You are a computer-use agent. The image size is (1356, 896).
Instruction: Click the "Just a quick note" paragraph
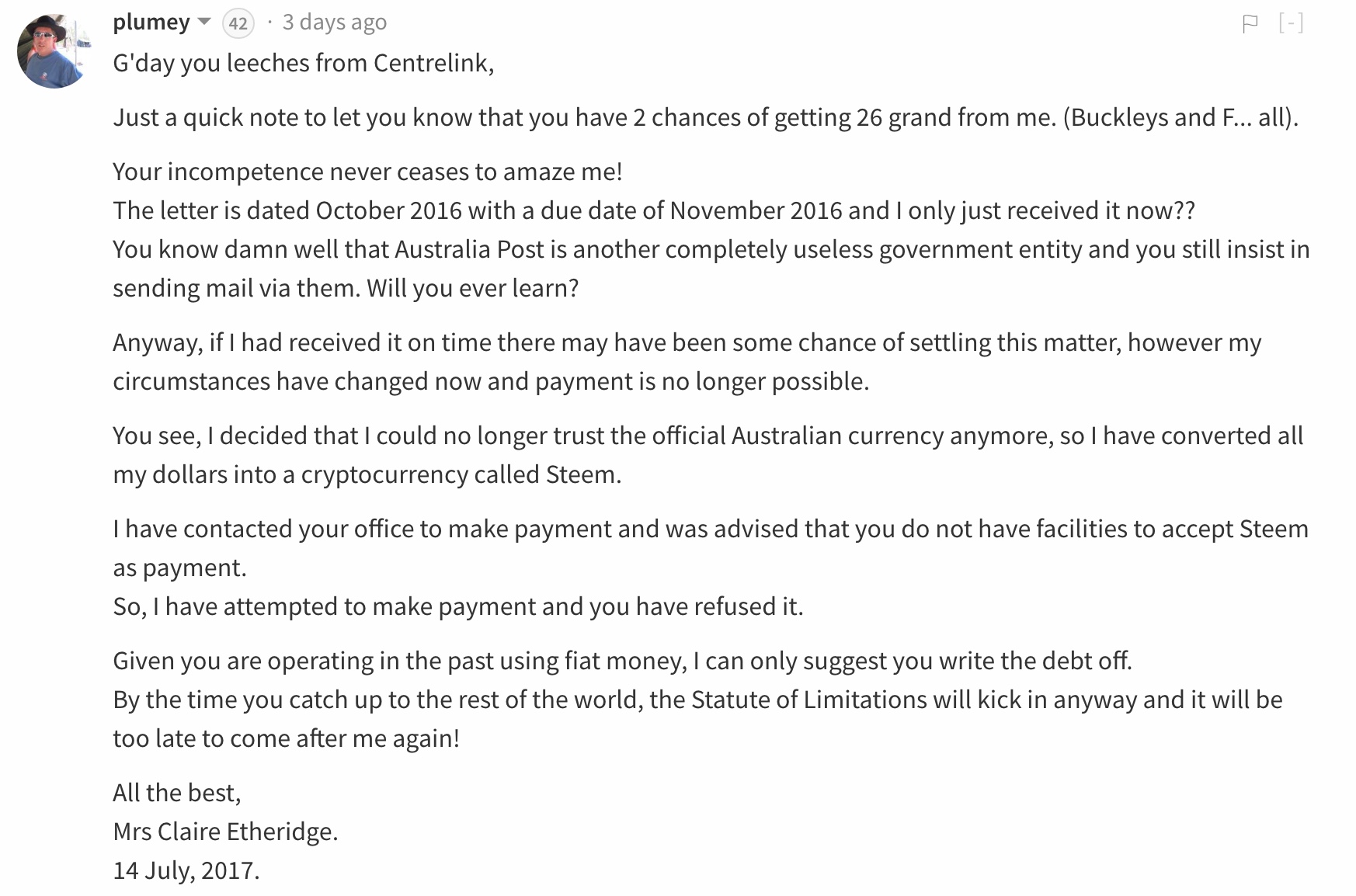click(705, 117)
